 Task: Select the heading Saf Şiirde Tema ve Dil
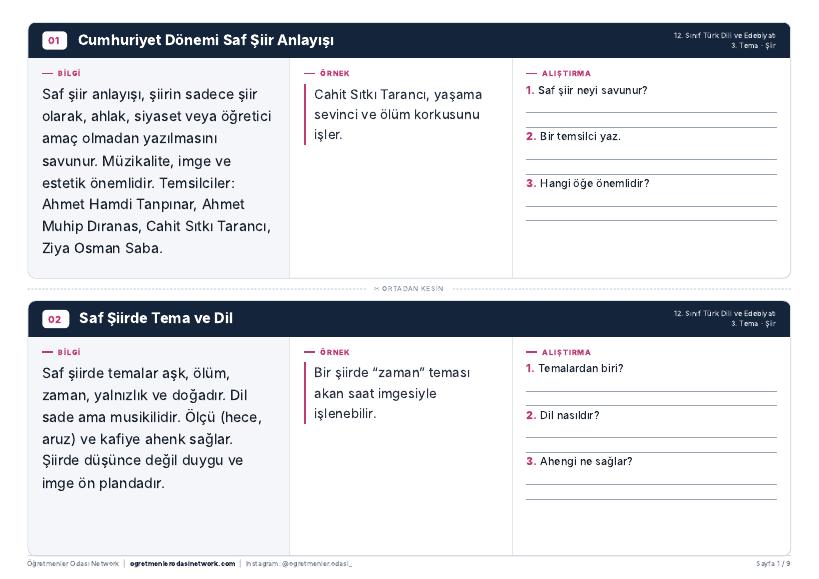click(x=156, y=318)
